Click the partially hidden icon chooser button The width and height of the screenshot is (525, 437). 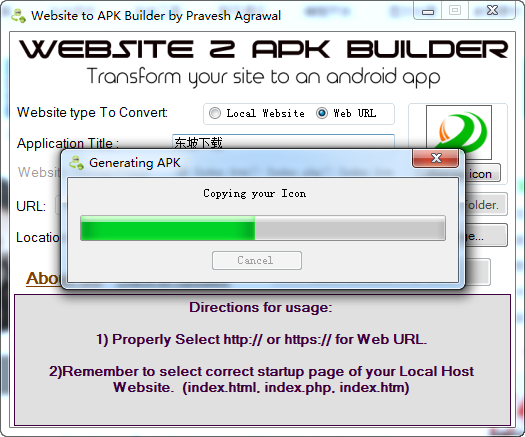tap(483, 173)
